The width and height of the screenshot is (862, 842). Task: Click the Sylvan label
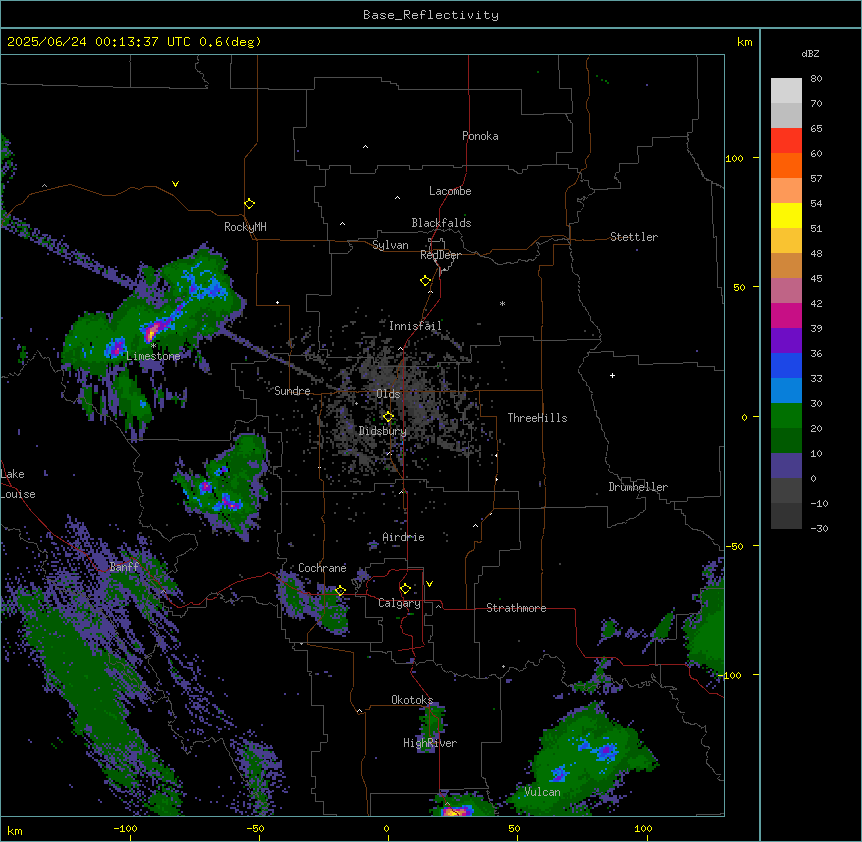point(390,245)
